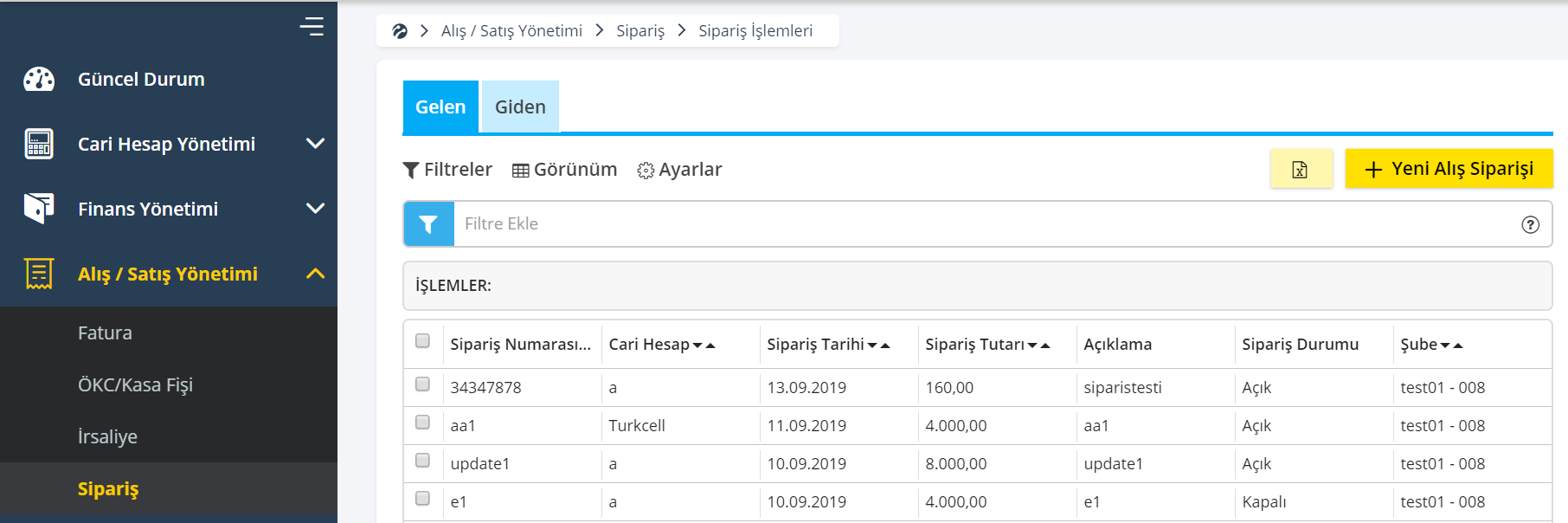Go to Alış / Satış Yönetimi breadcrumb
The width and height of the screenshot is (1568, 523).
click(511, 31)
